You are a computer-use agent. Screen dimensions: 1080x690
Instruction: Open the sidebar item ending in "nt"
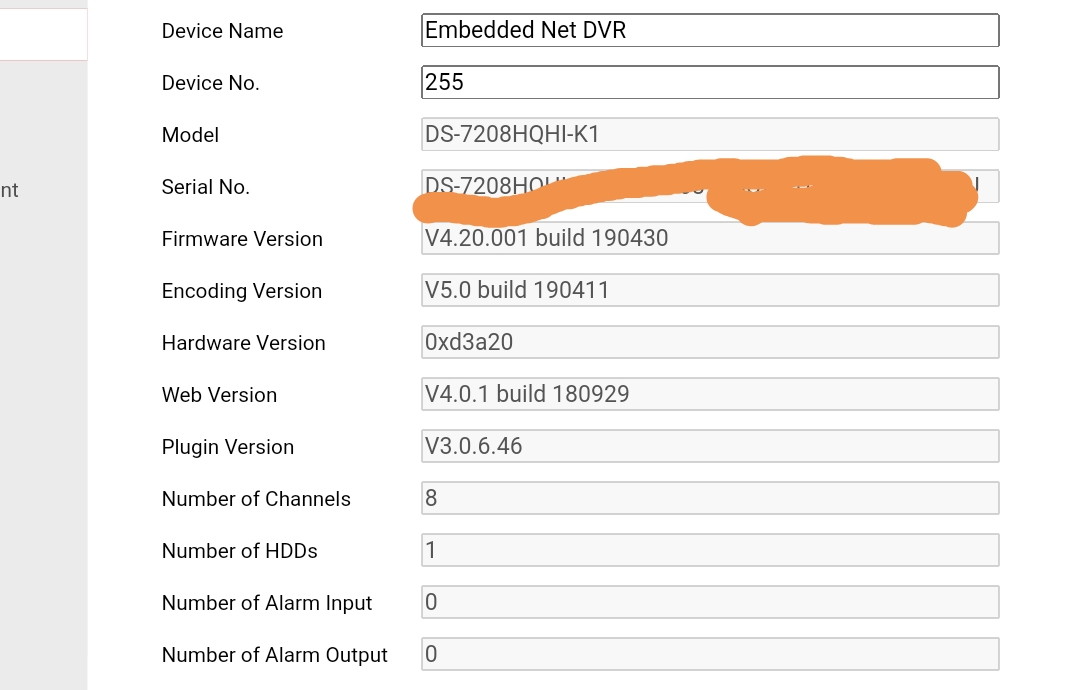point(10,190)
